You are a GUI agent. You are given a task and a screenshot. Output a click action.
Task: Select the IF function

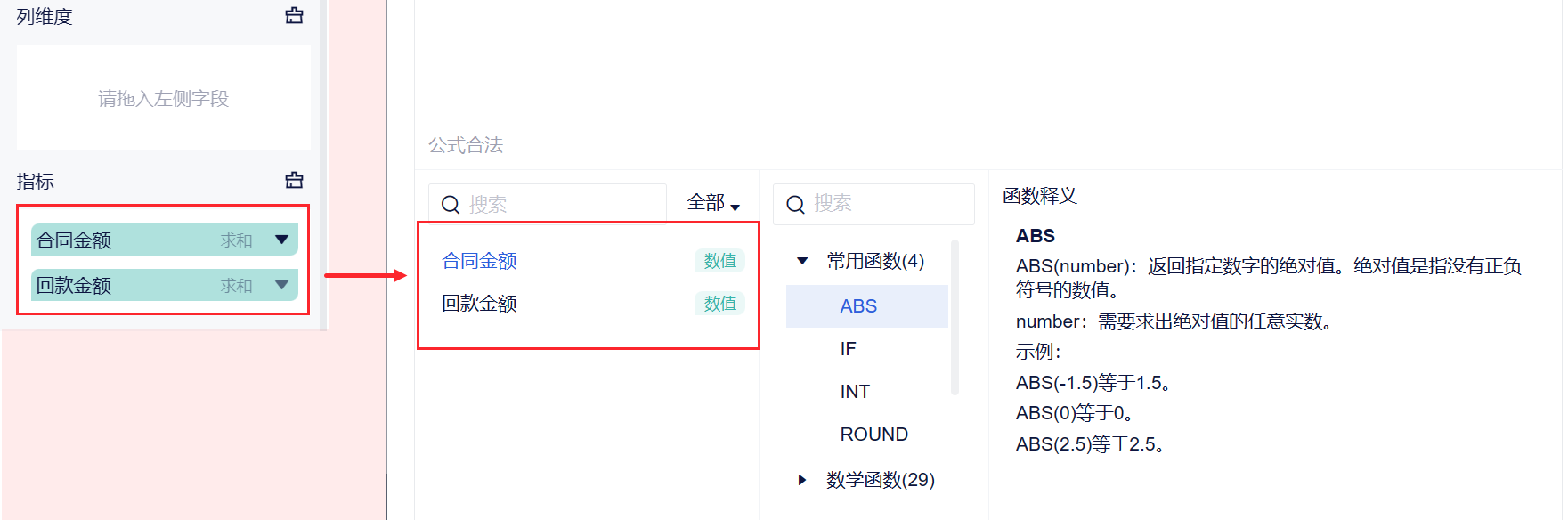pyautogui.click(x=848, y=349)
